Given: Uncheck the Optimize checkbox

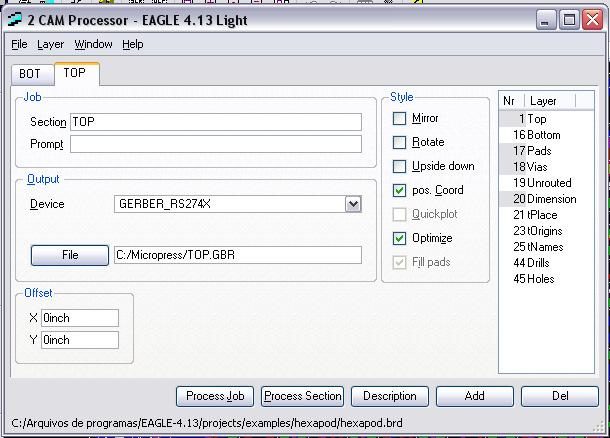Looking at the screenshot, I should [x=399, y=238].
